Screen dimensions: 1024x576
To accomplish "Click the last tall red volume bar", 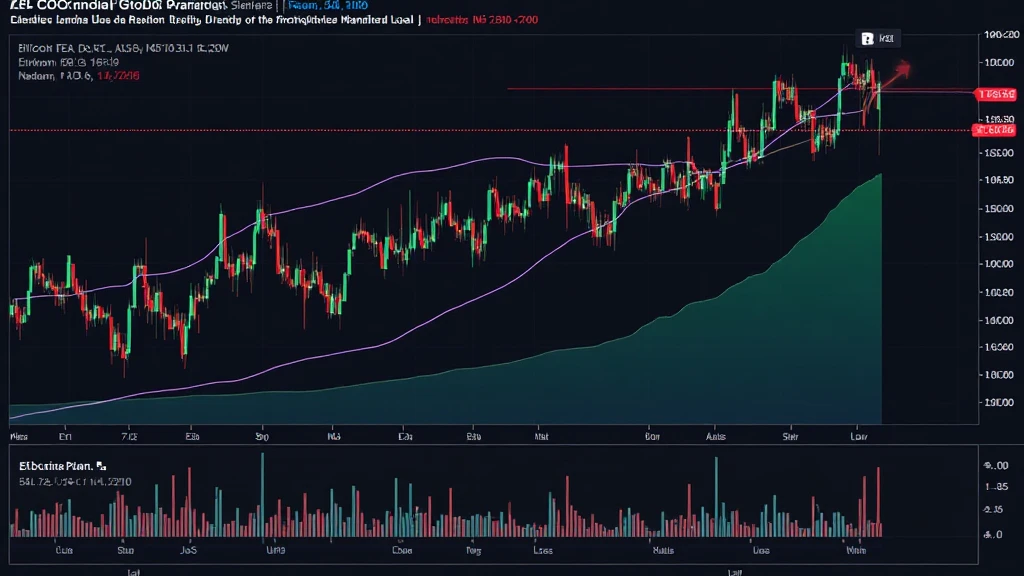I will coord(877,495).
